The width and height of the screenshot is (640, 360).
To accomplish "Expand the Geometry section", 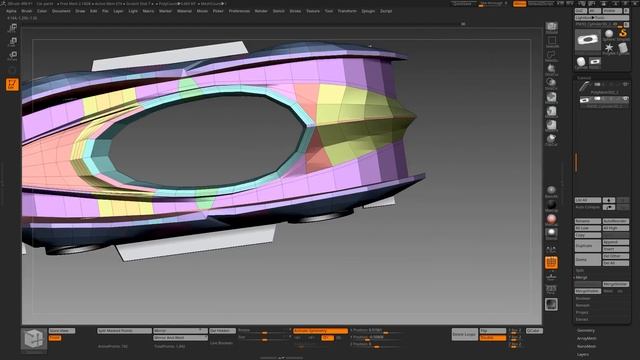I will coord(586,331).
